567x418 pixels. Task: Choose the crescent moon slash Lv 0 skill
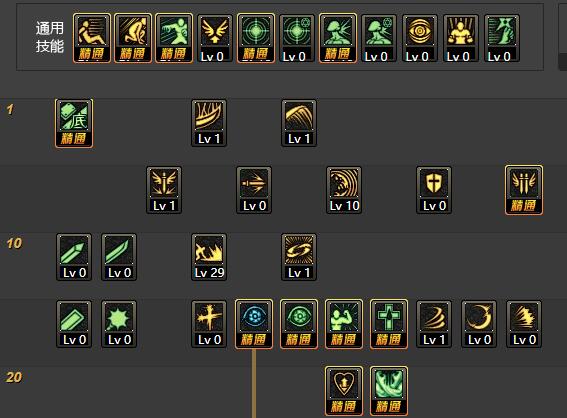tap(479, 324)
